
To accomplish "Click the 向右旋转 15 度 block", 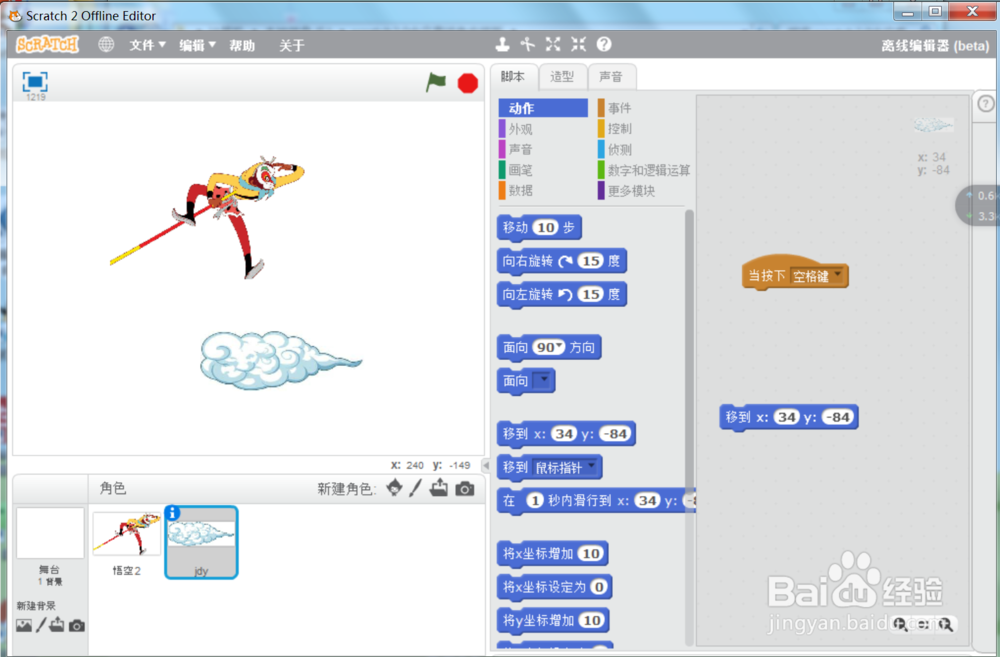I will 562,261.
